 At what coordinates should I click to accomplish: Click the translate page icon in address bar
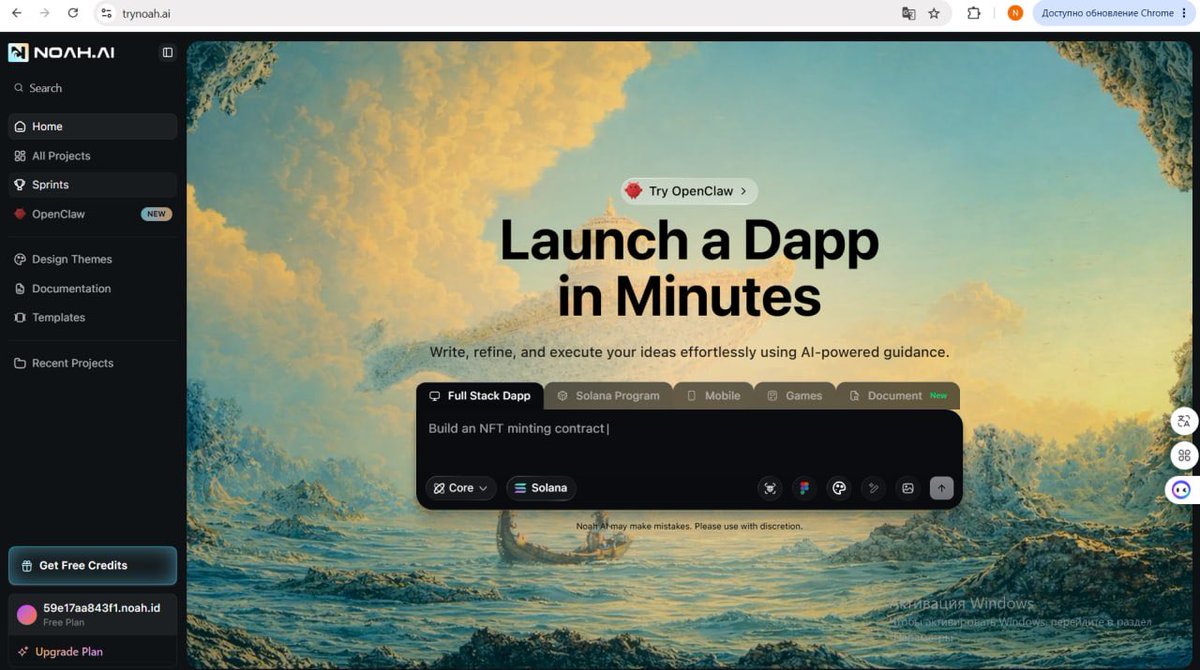[908, 13]
